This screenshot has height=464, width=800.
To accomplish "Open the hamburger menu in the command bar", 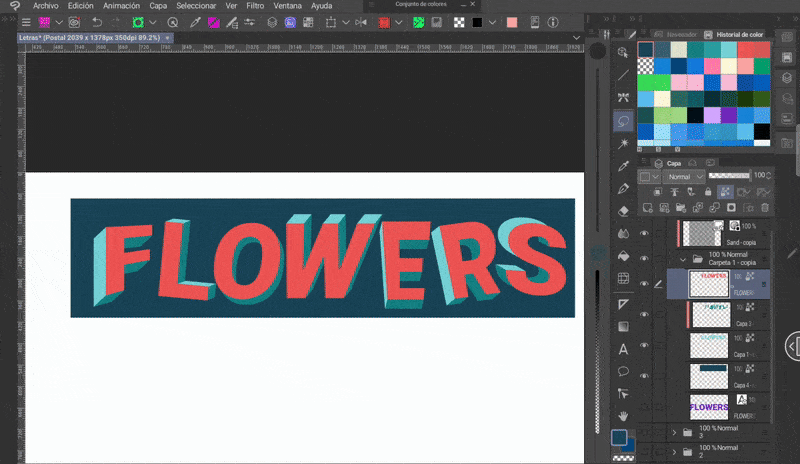I will pos(26,22).
